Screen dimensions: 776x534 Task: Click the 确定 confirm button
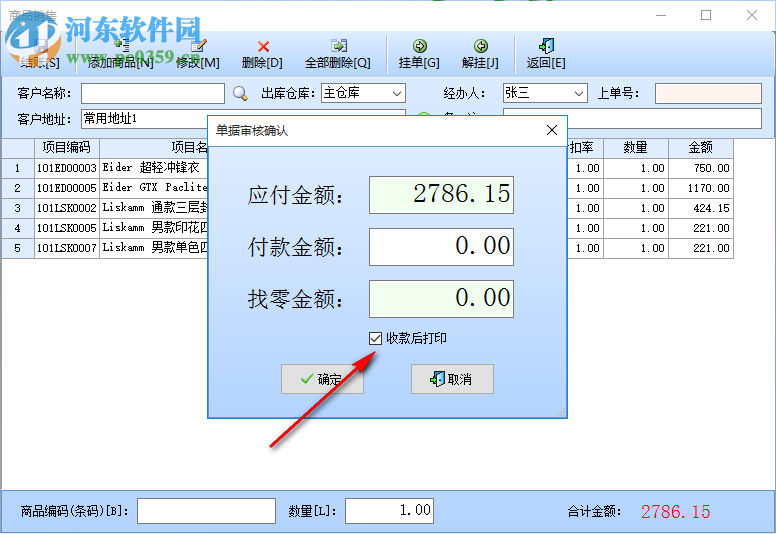coord(322,379)
